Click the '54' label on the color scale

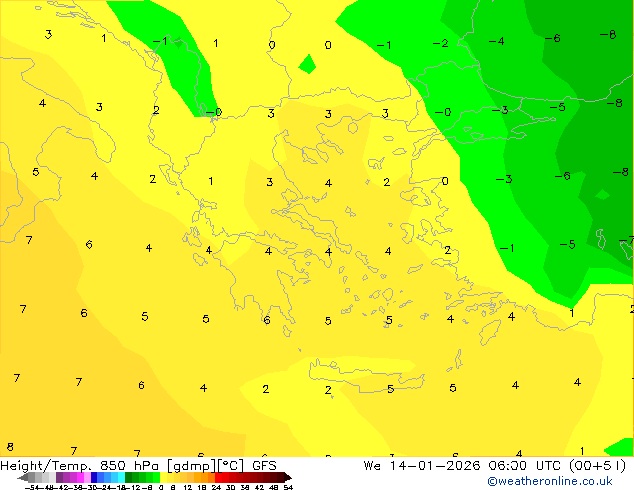tap(288, 487)
